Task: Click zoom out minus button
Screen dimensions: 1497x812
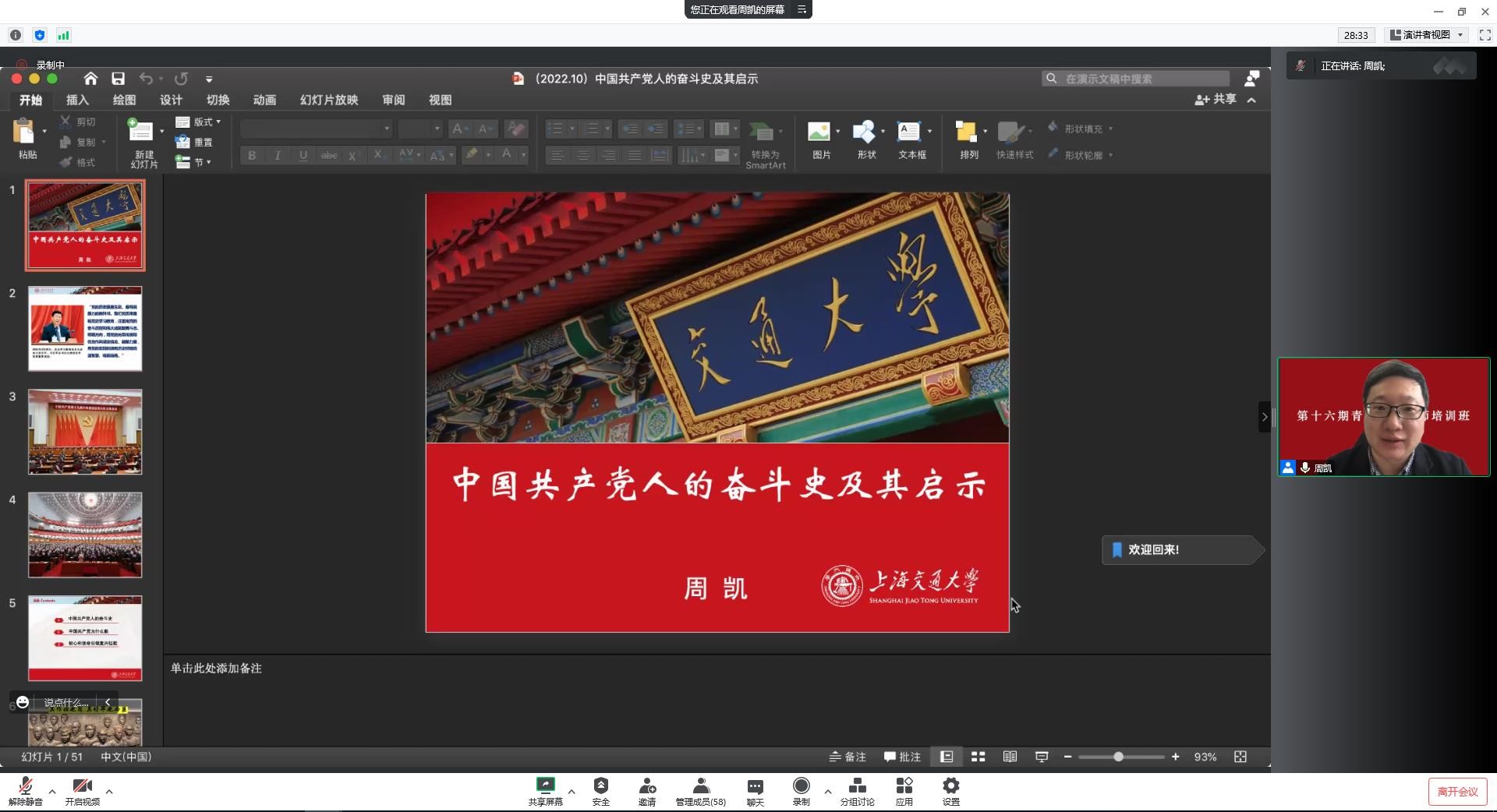Action: click(x=1067, y=757)
